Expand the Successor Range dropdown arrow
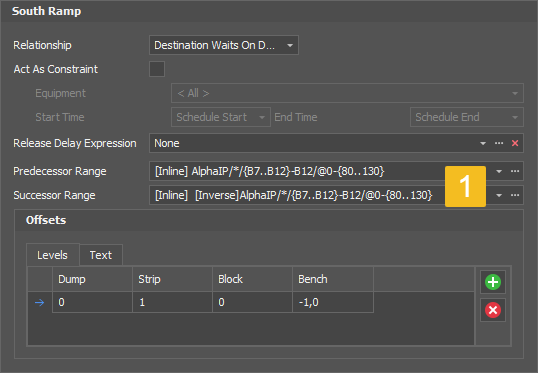 (499, 195)
